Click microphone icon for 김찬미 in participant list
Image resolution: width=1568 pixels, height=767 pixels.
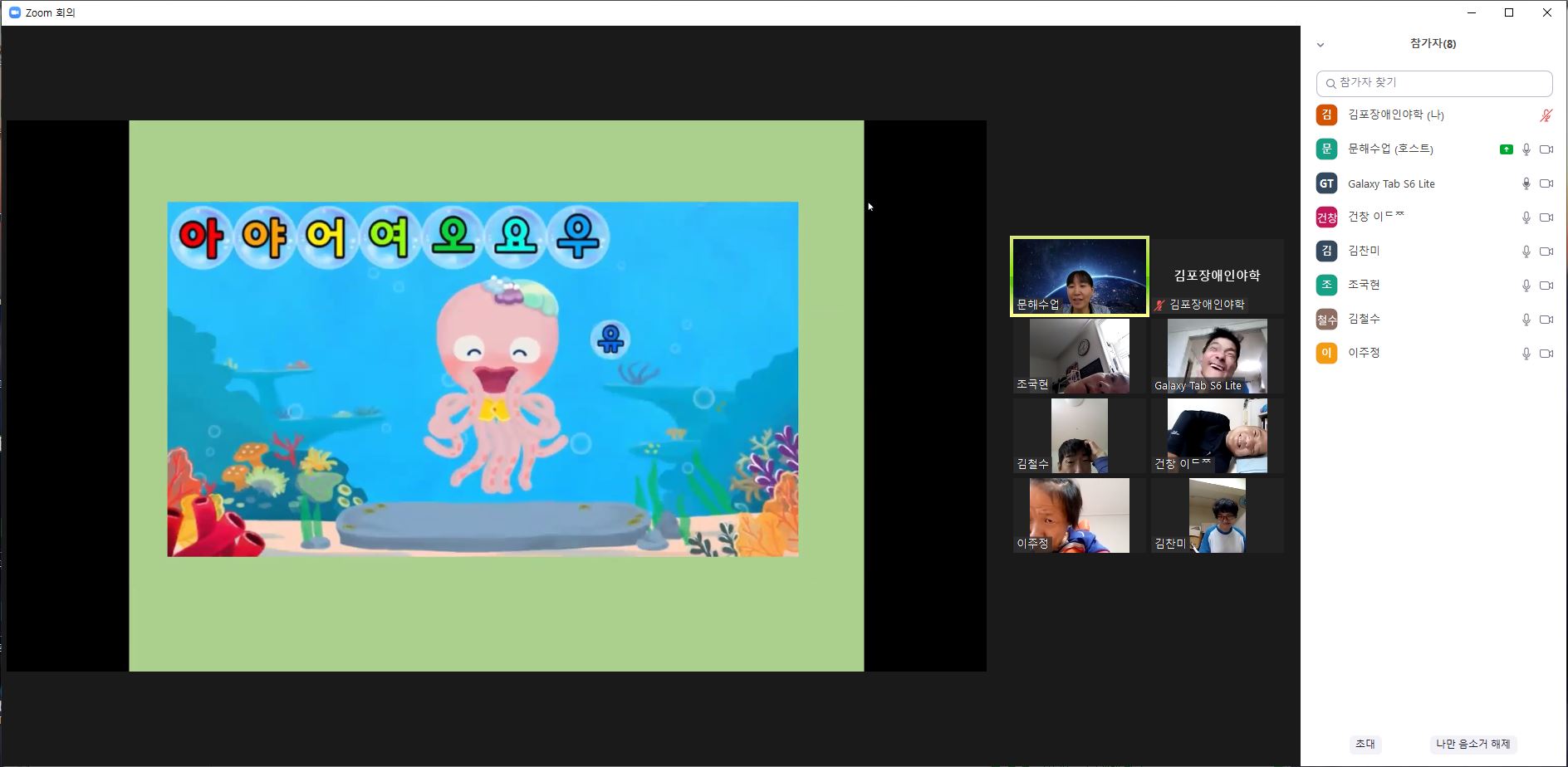1526,252
